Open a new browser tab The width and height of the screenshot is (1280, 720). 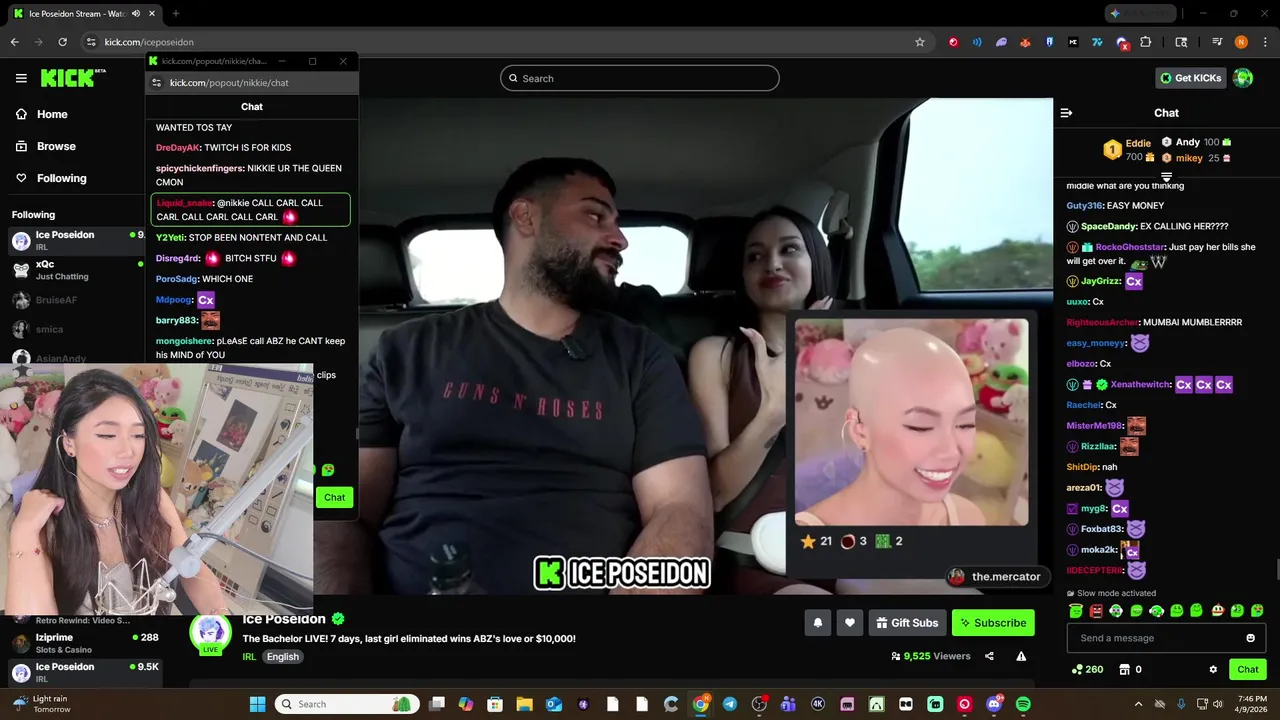click(175, 13)
